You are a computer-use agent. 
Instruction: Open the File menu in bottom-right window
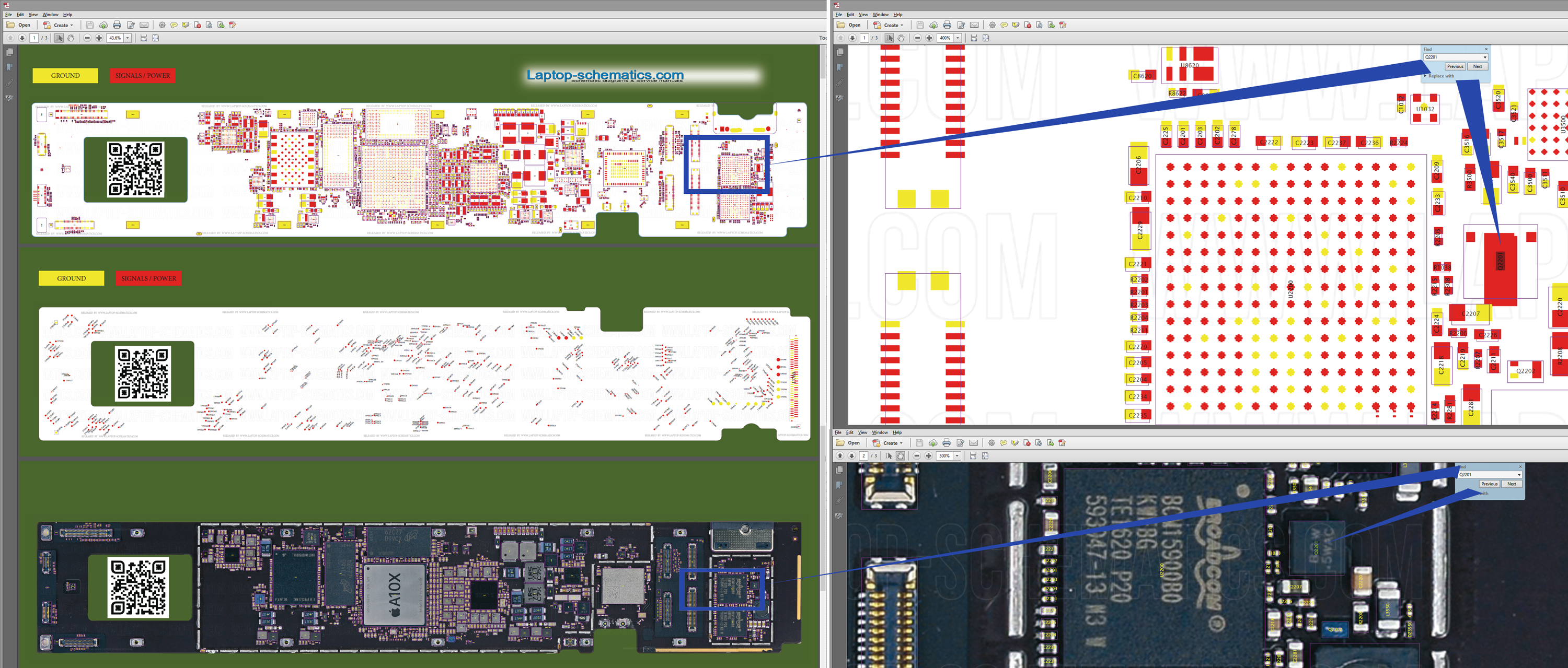[x=838, y=432]
